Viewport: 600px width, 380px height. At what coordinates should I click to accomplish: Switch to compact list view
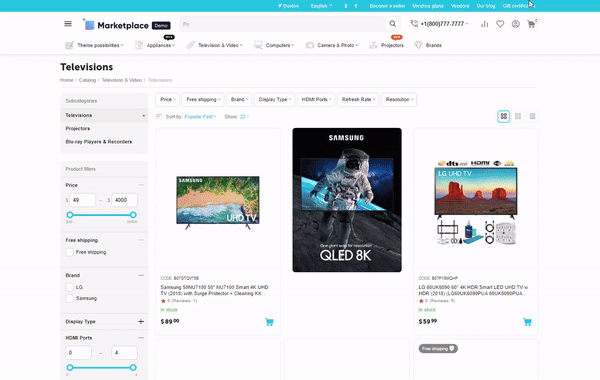tap(532, 116)
